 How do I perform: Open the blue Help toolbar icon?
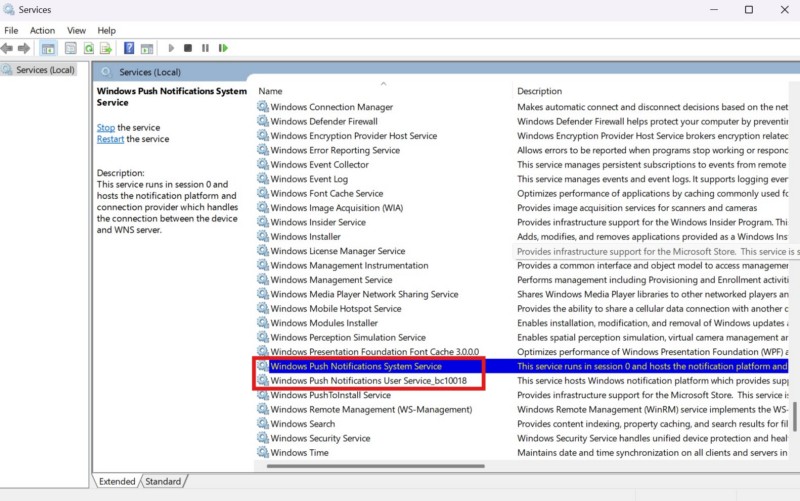tap(129, 48)
